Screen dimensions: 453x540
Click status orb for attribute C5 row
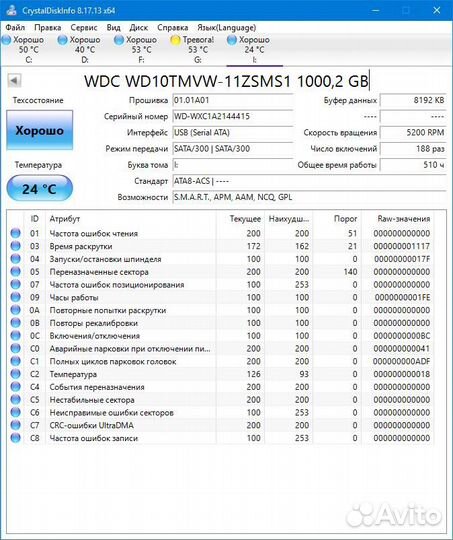[16, 399]
